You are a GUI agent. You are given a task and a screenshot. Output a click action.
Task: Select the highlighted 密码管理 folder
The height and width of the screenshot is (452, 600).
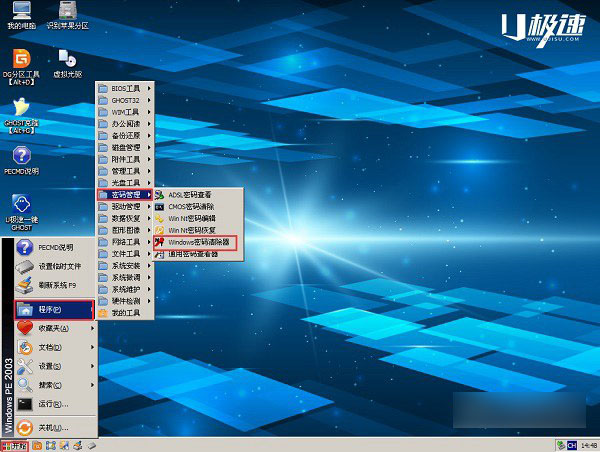pyautogui.click(x=125, y=195)
